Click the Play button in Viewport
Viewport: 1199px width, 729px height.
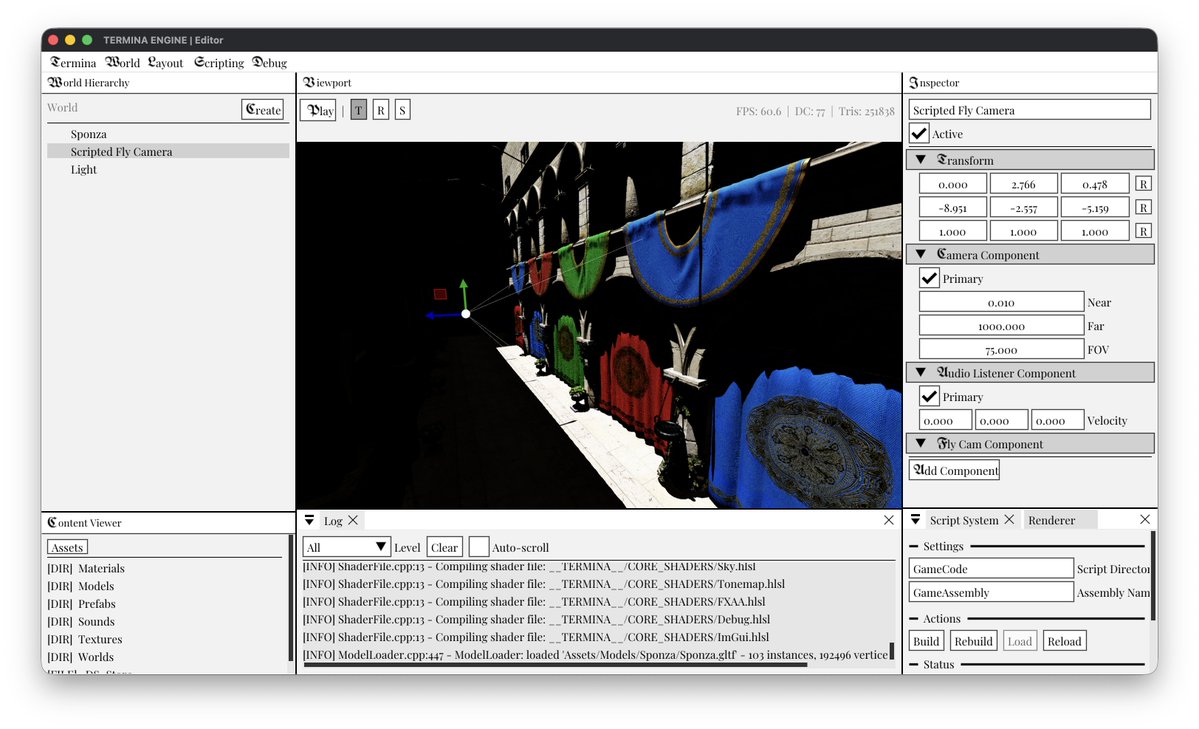tap(319, 110)
